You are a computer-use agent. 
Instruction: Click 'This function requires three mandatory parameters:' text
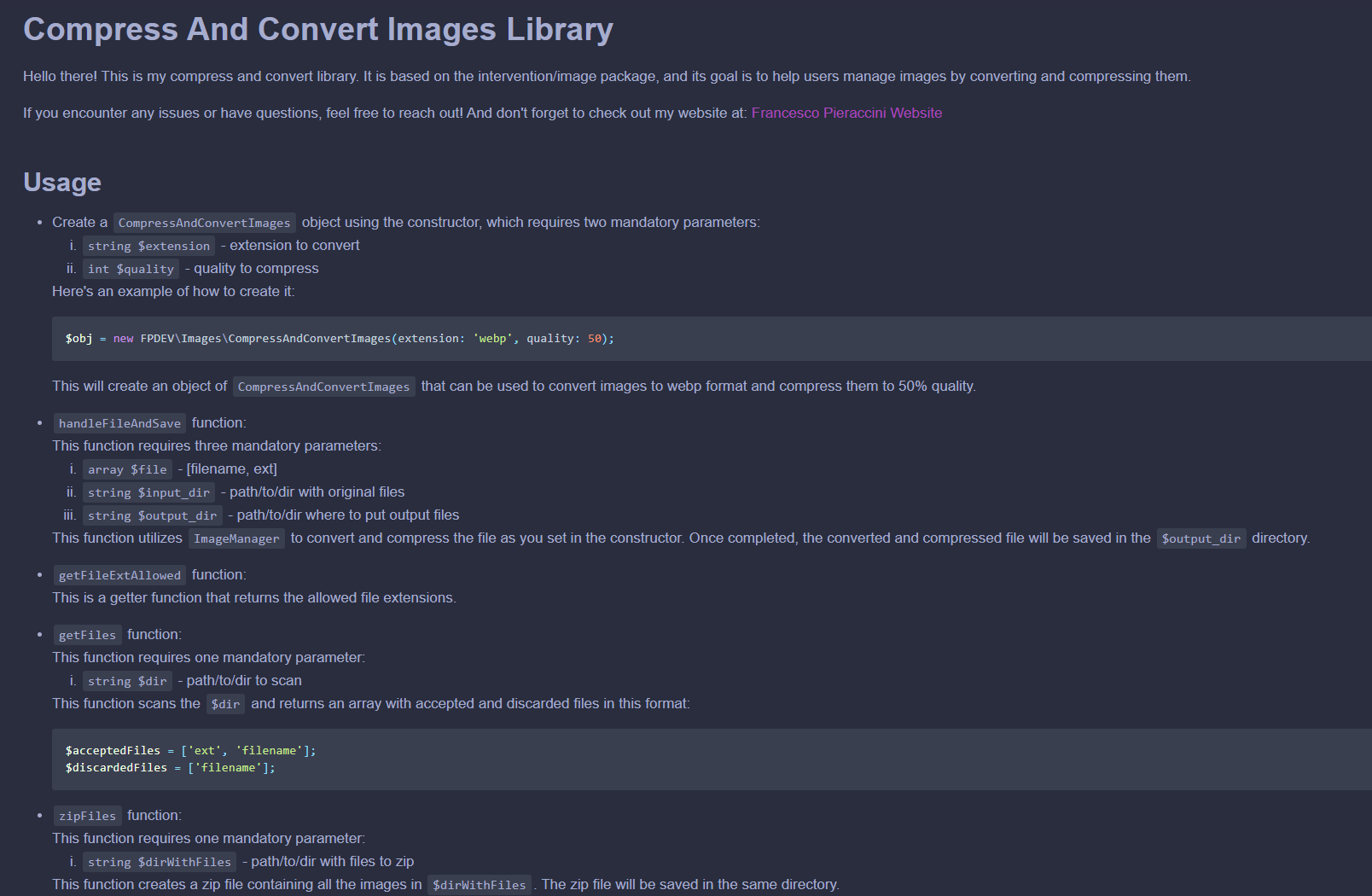[x=217, y=446]
